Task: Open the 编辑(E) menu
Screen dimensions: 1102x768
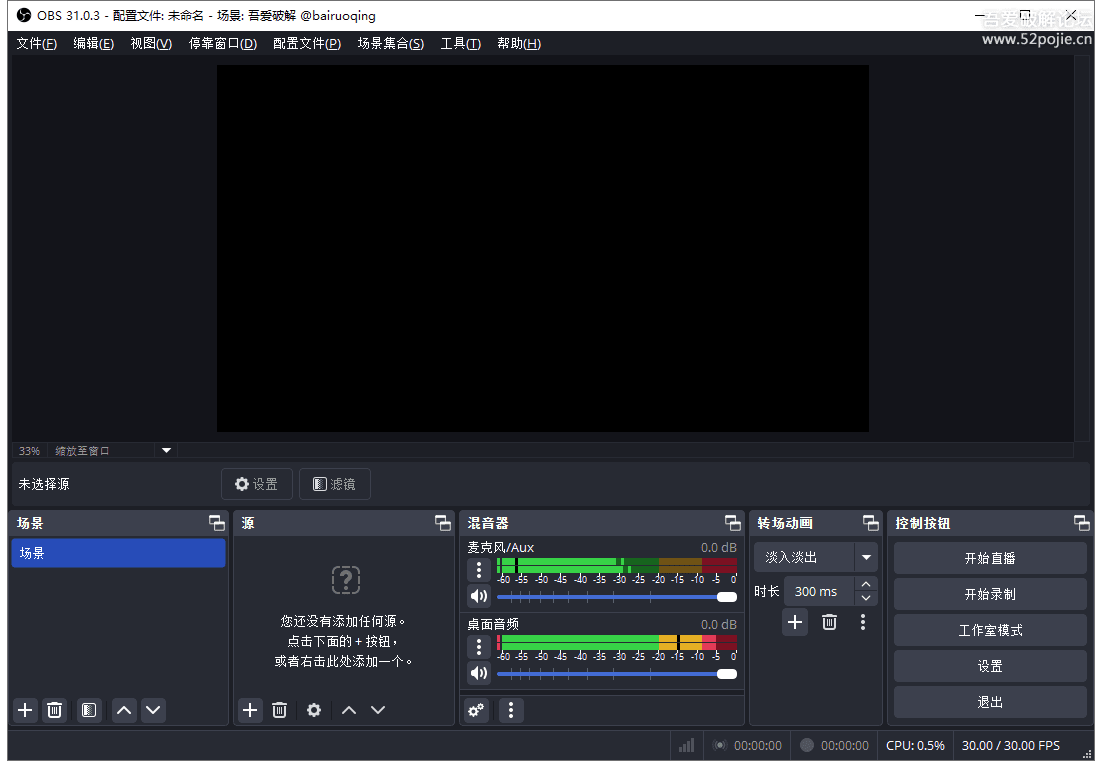Action: [93, 44]
